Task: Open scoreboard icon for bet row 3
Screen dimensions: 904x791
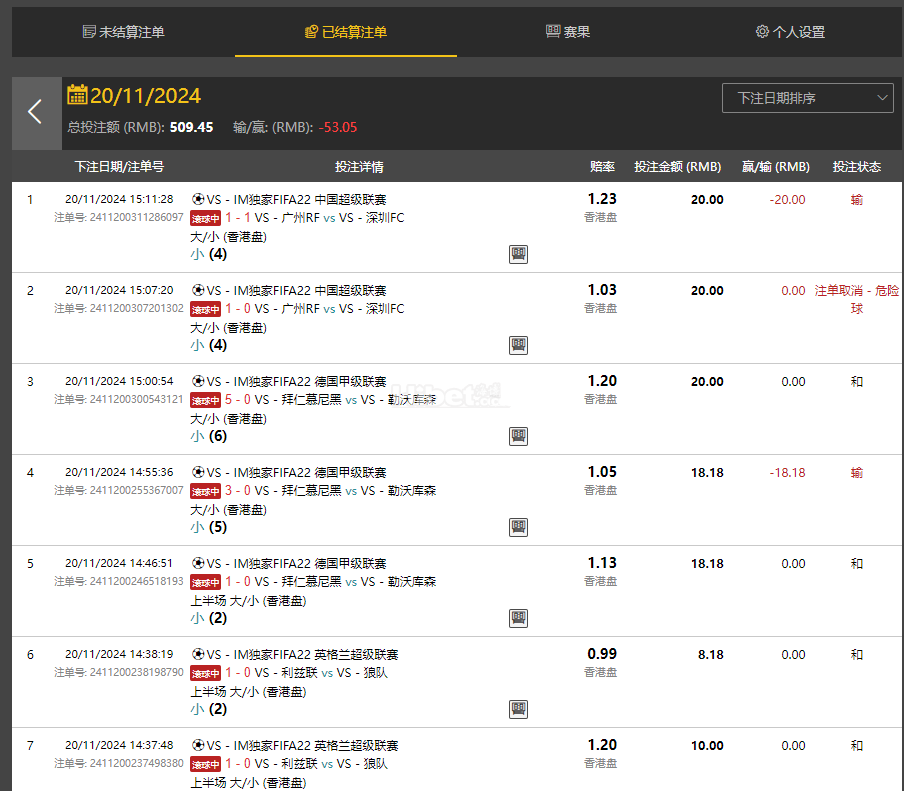Action: tap(518, 436)
